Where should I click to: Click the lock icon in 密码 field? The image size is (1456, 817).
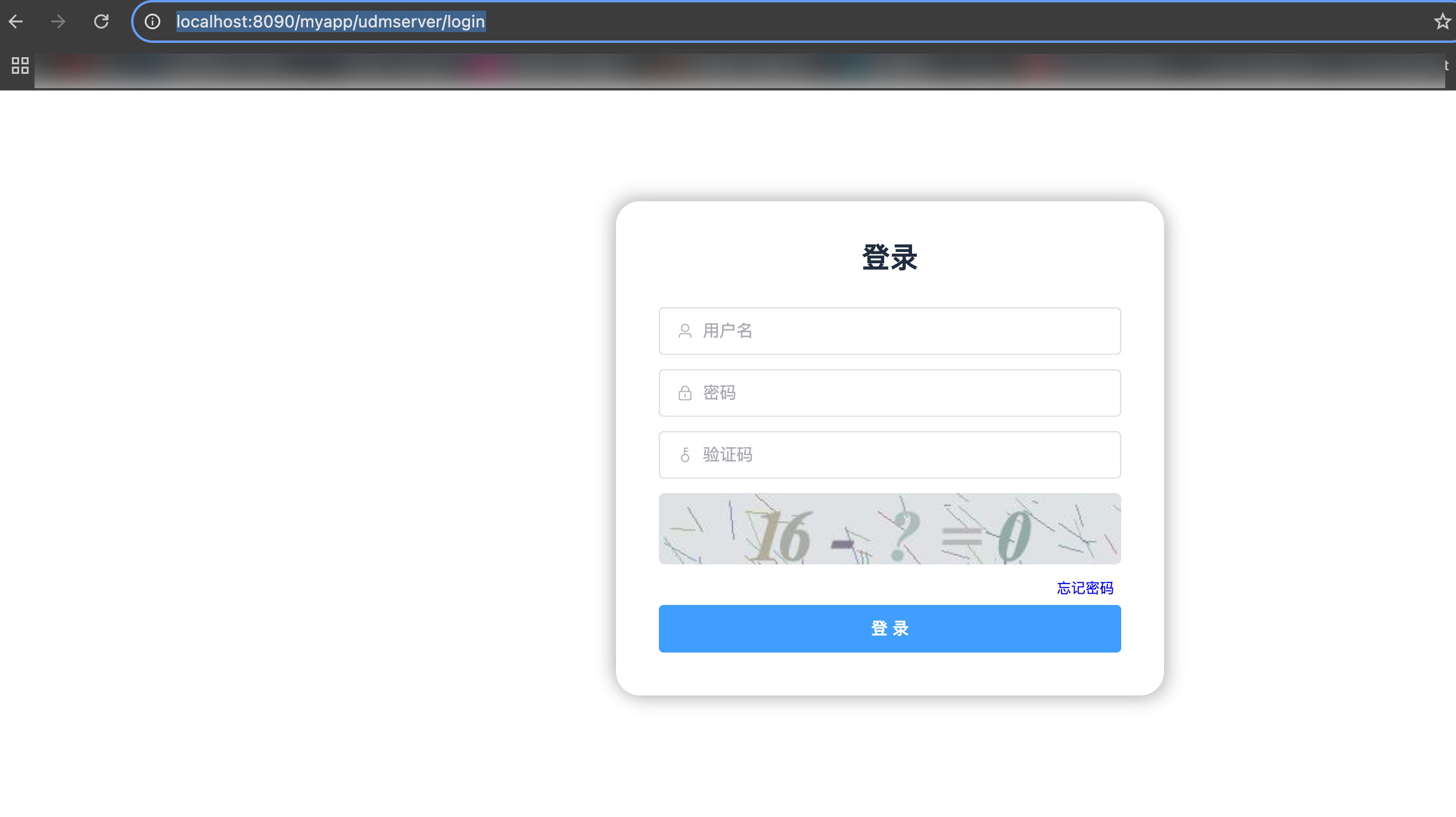point(685,393)
